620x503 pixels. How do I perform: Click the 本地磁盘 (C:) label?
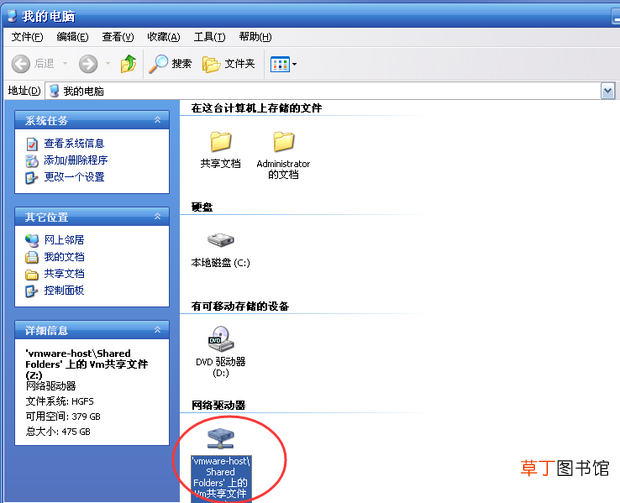pos(221,263)
